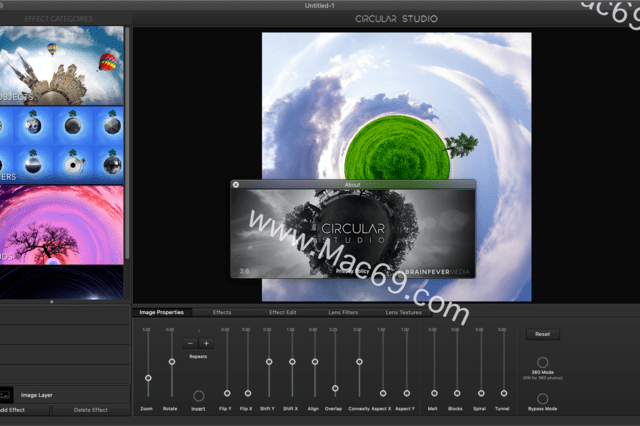Decrease Repeats with the minus button
The height and width of the screenshot is (426, 640).
(x=190, y=344)
